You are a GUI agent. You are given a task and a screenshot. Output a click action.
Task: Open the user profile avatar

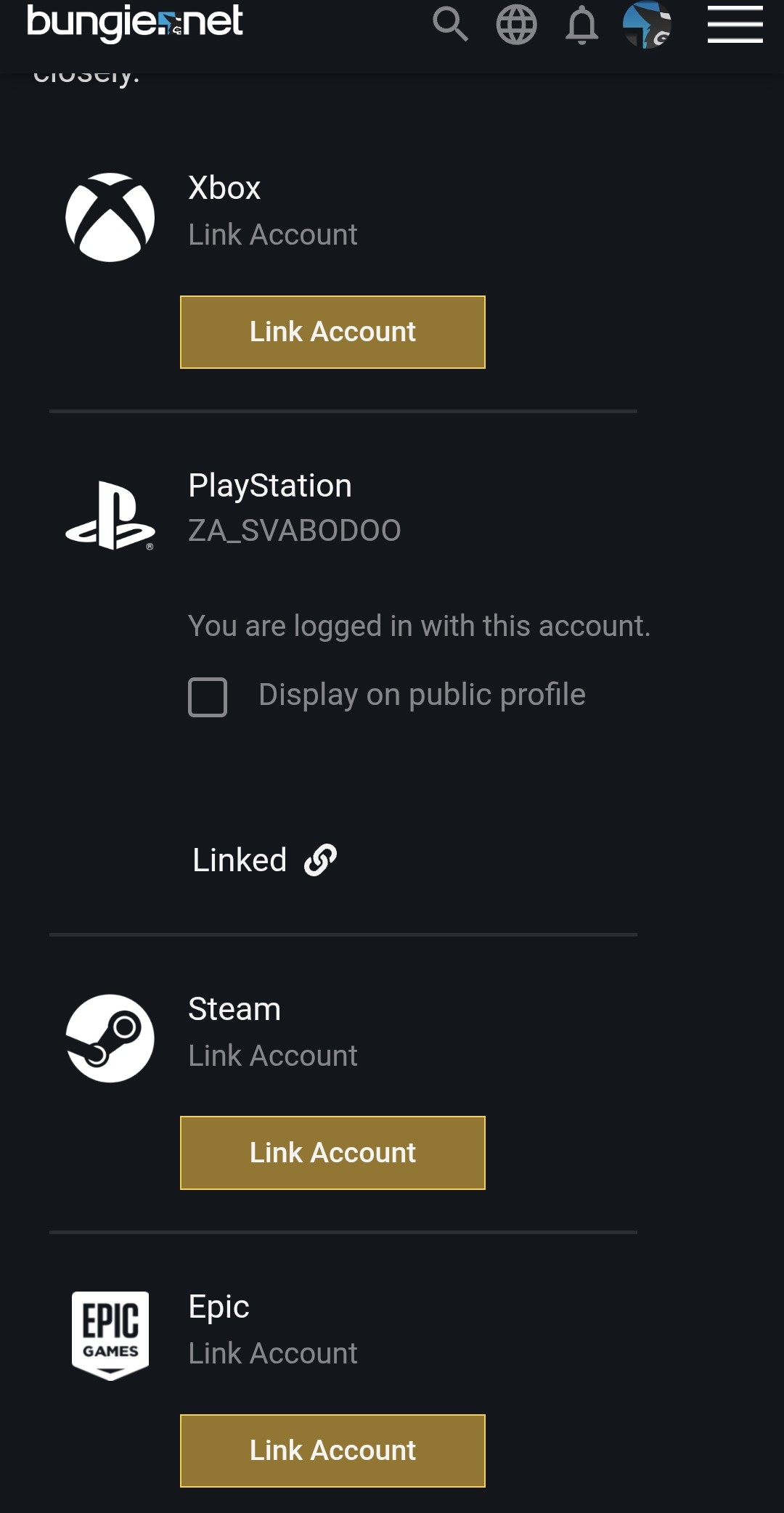(x=647, y=25)
